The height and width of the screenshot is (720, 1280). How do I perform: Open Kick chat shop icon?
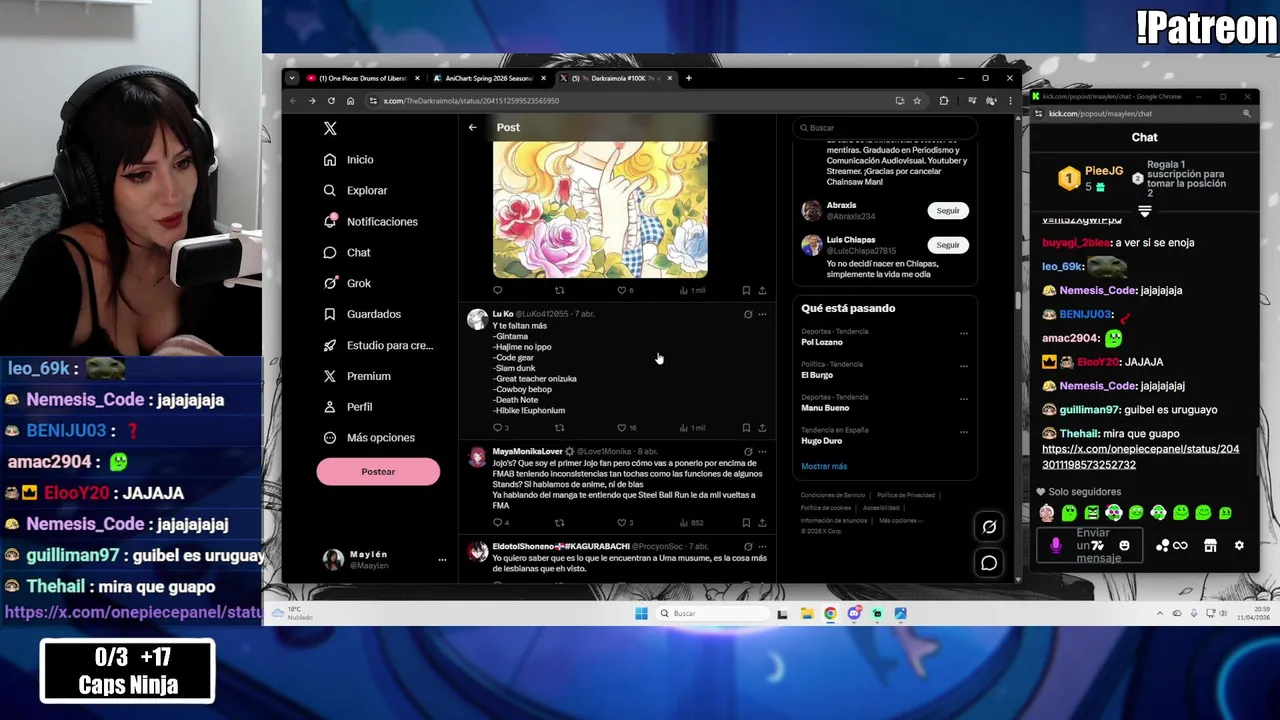[x=1210, y=545]
